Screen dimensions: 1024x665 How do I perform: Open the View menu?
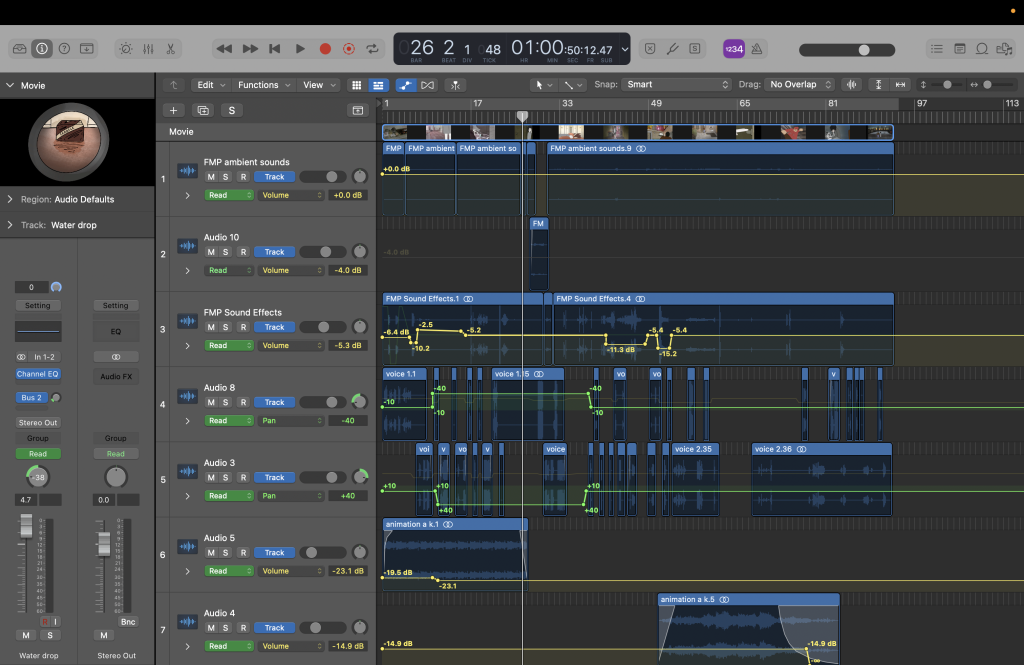pyautogui.click(x=319, y=85)
